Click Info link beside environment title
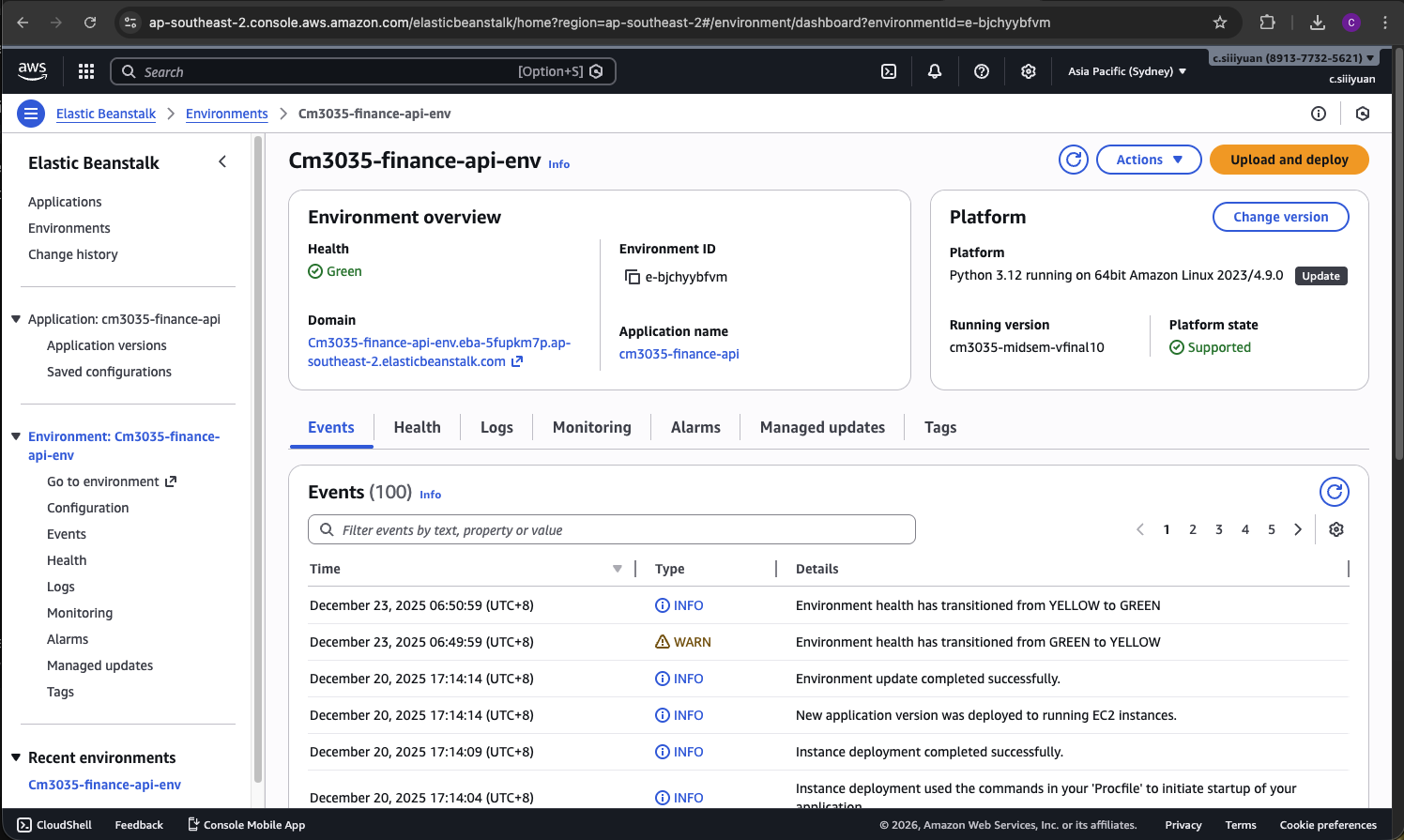Viewport: 1404px width, 840px height. (x=559, y=164)
